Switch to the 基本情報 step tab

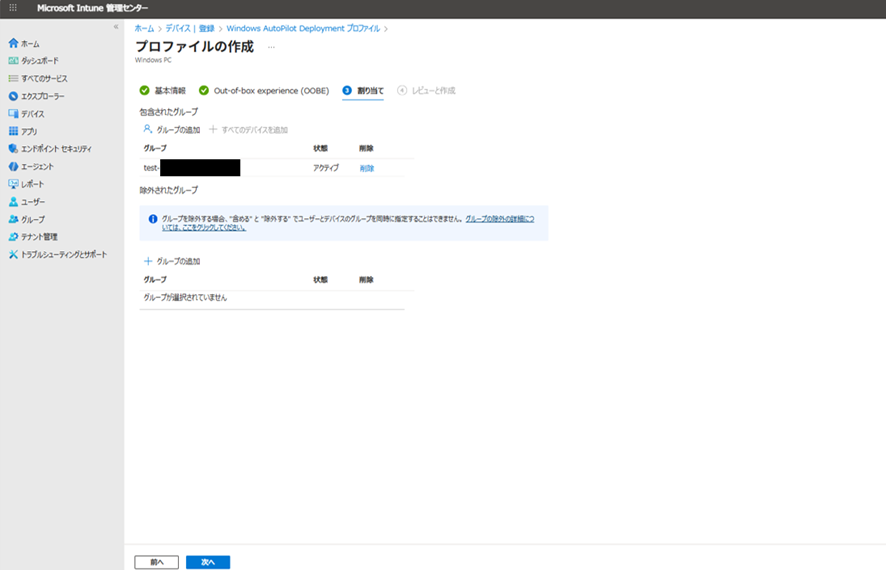click(163, 90)
